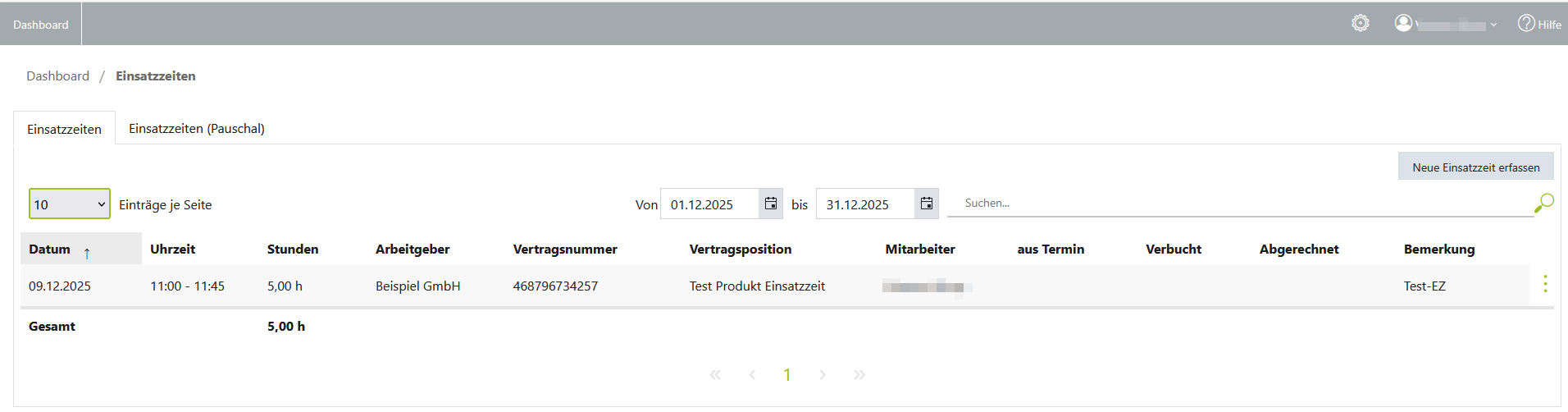Jump to last page of results
The image size is (1568, 412).
tap(859, 374)
